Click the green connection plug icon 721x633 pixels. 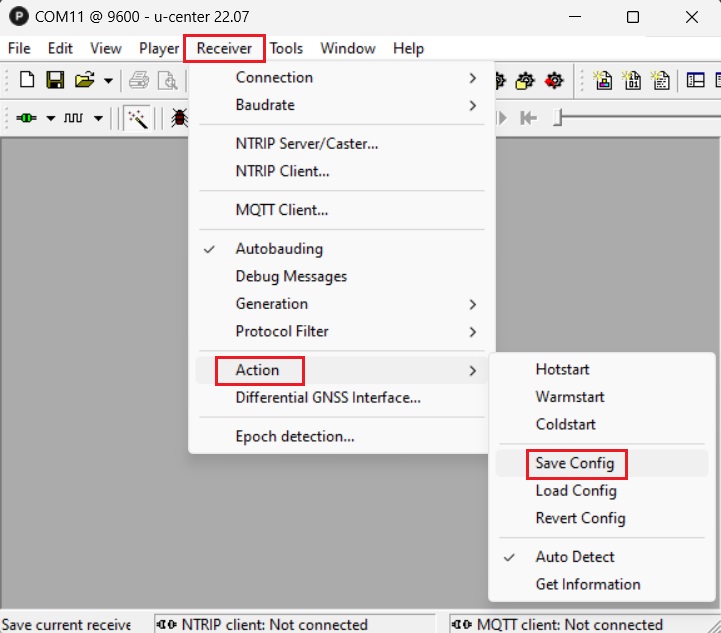pyautogui.click(x=27, y=118)
